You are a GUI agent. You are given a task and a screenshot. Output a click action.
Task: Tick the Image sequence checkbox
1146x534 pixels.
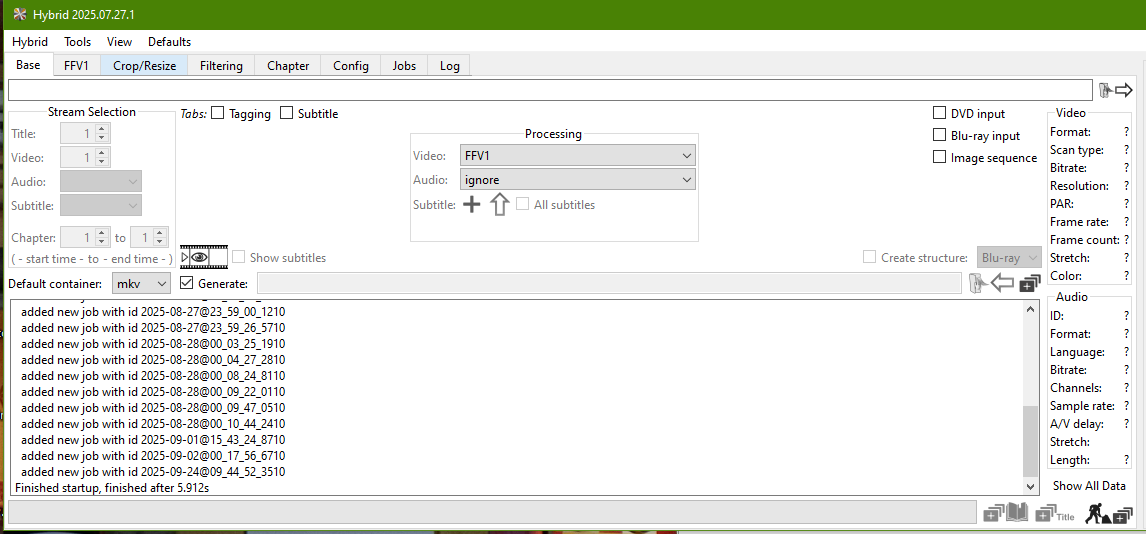point(939,158)
